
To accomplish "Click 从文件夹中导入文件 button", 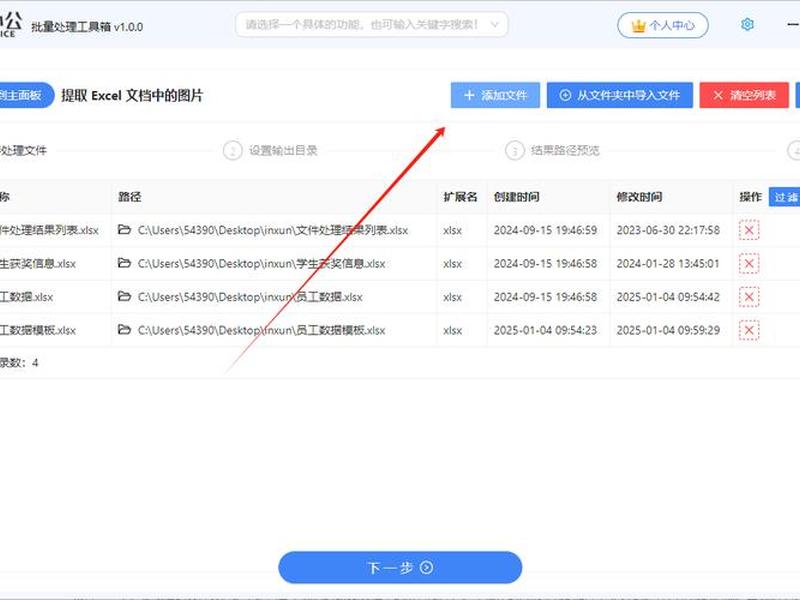I will [619, 95].
